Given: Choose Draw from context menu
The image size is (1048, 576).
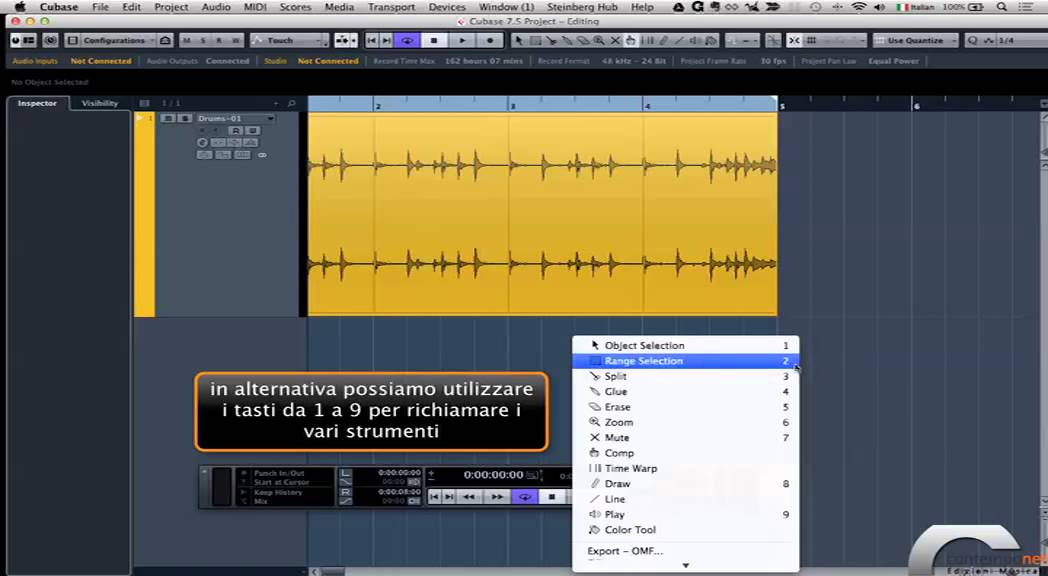Looking at the screenshot, I should pos(686,484).
